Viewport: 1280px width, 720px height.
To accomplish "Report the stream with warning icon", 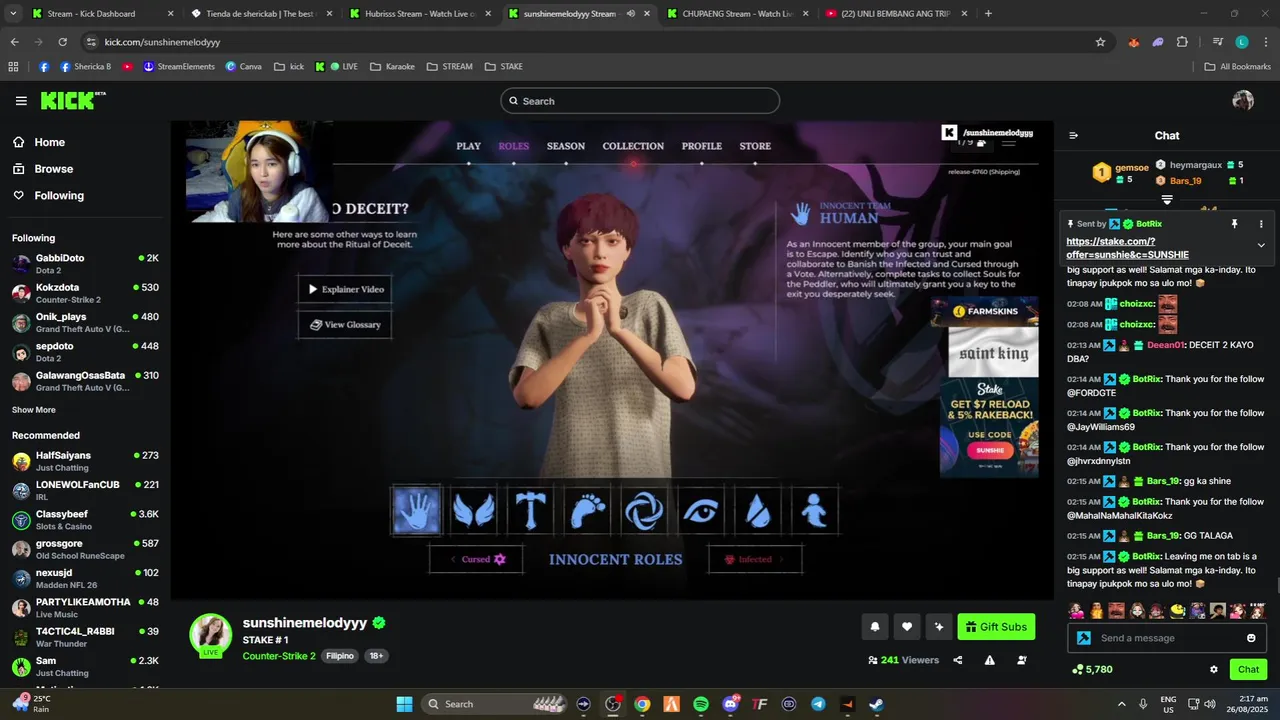I will [990, 660].
